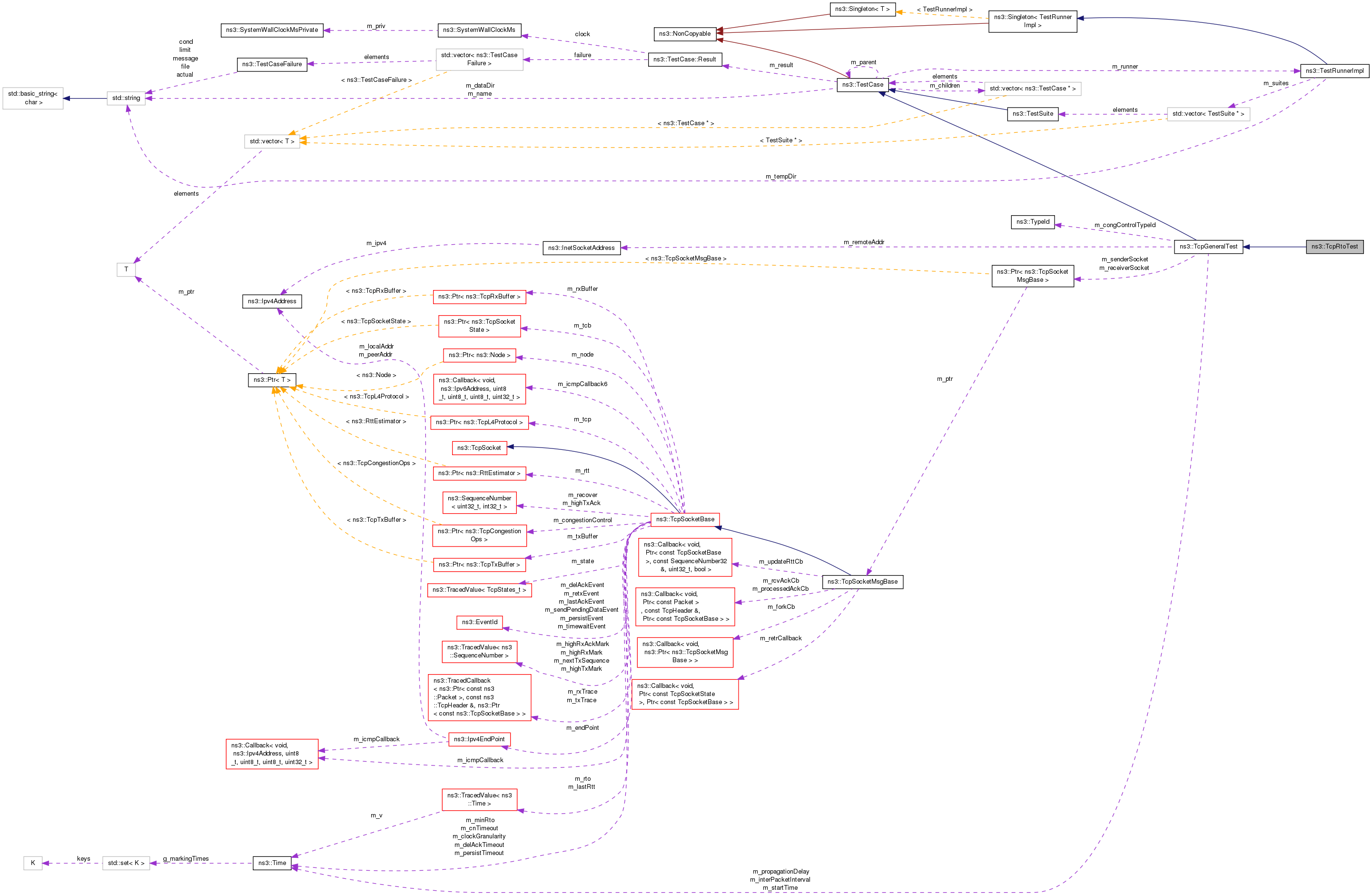Select the ns3::TestRunnerImpl node
1372x895 pixels.
[x=1334, y=71]
